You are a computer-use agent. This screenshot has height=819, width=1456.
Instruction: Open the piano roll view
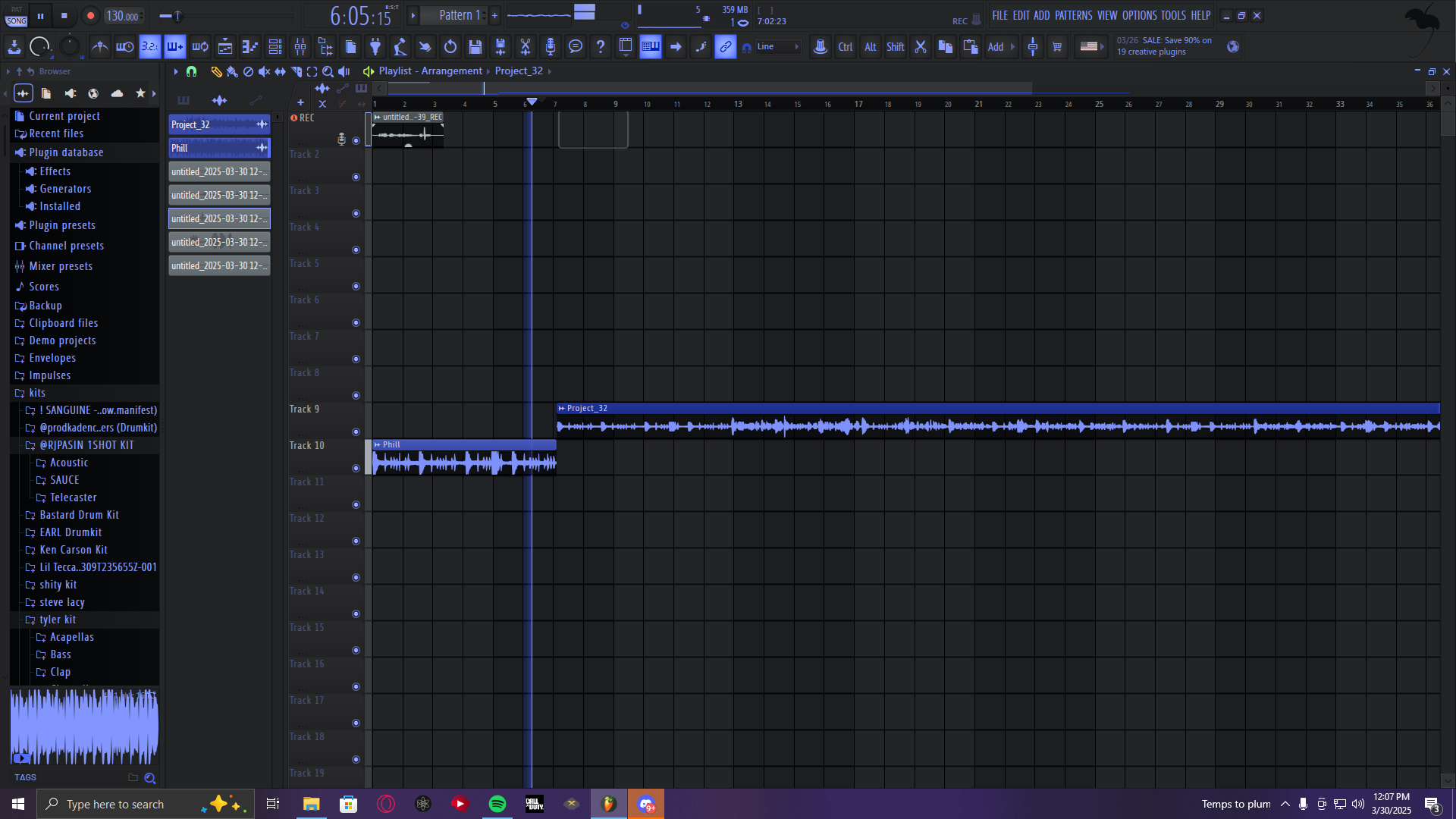coord(250,47)
